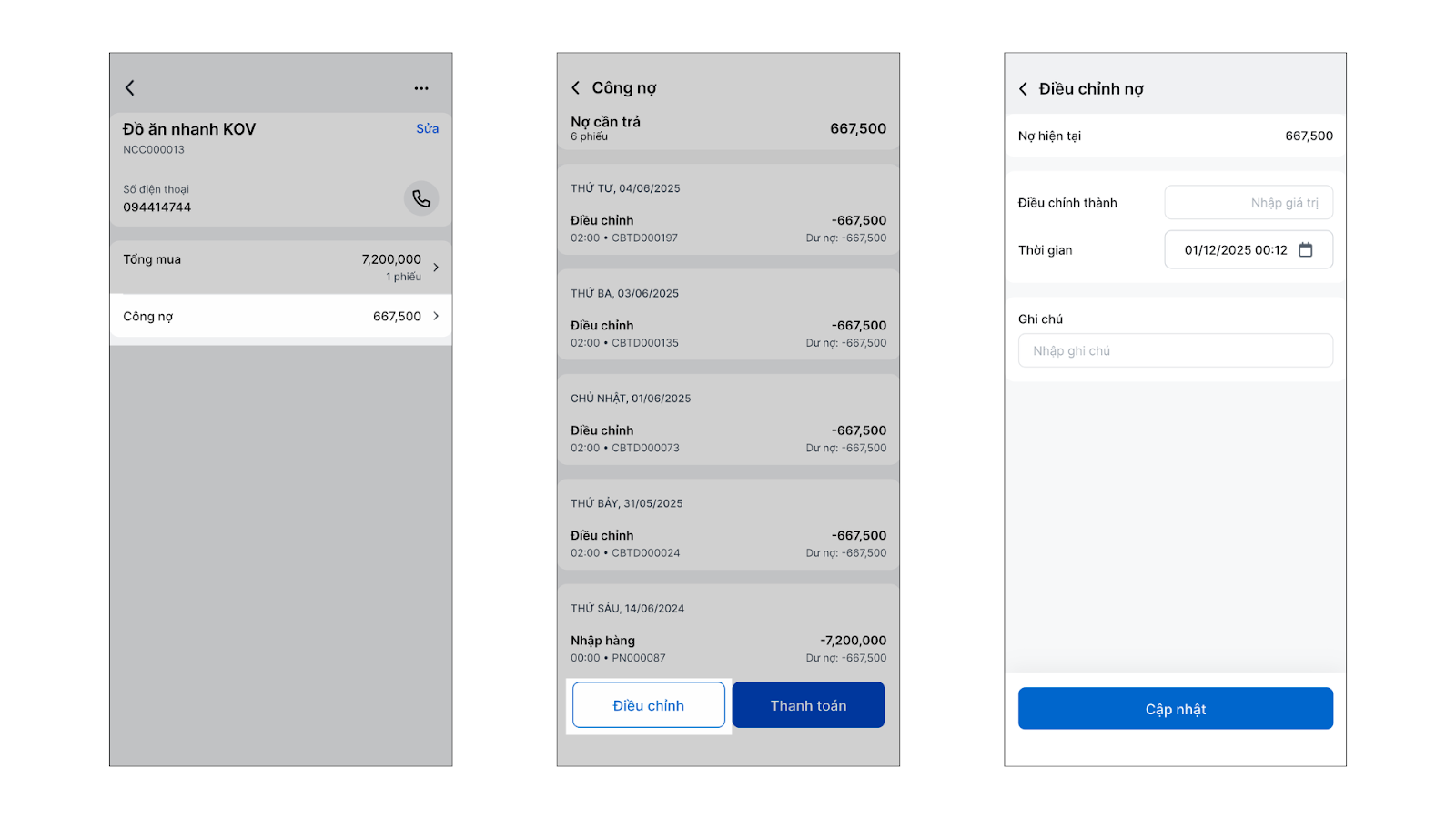Focus the Điều chỉnh thành value field
Viewport: 1456px width, 819px height.
click(x=1248, y=203)
